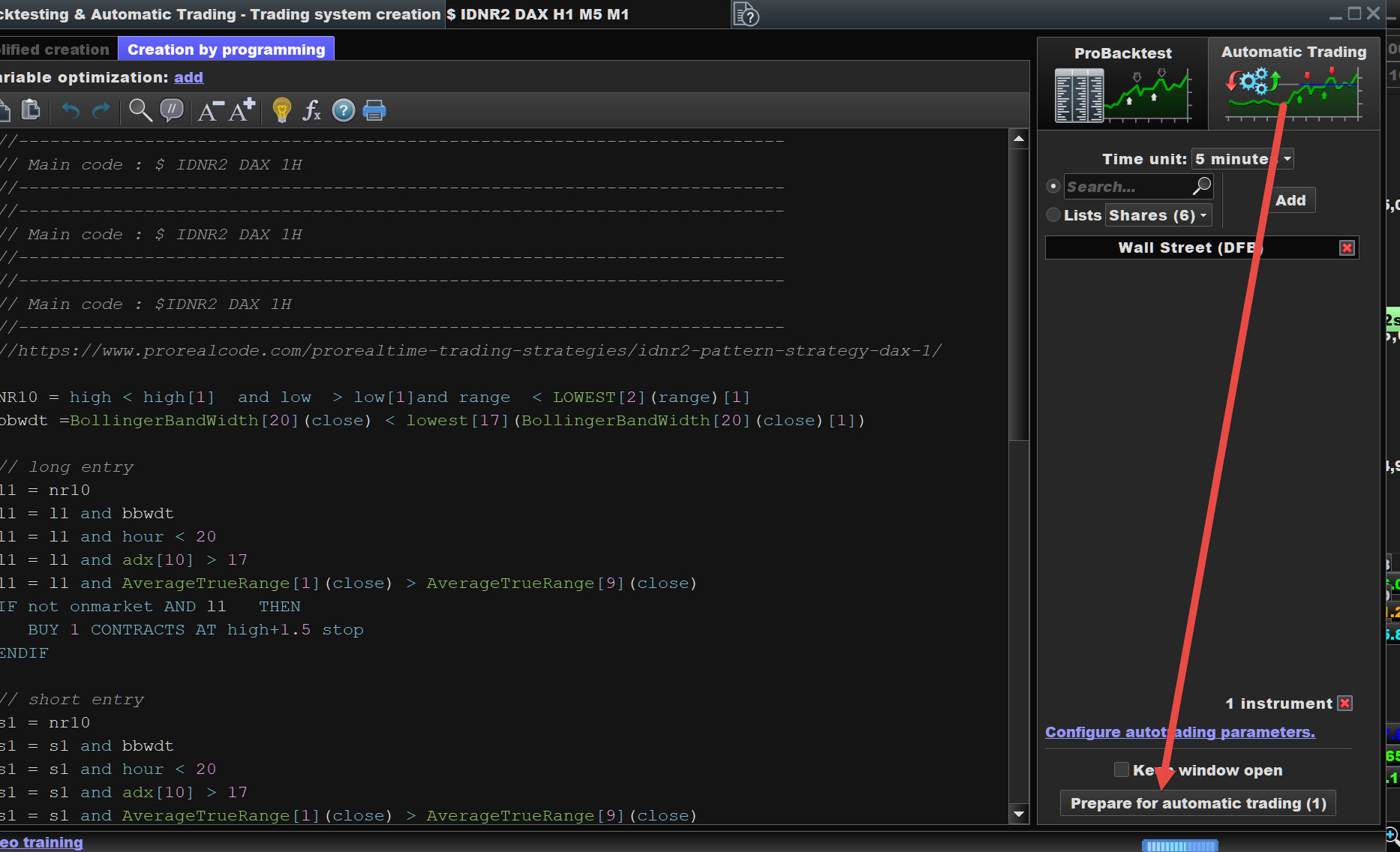Increase the editor font size
The width and height of the screenshot is (1400, 852).
click(242, 110)
